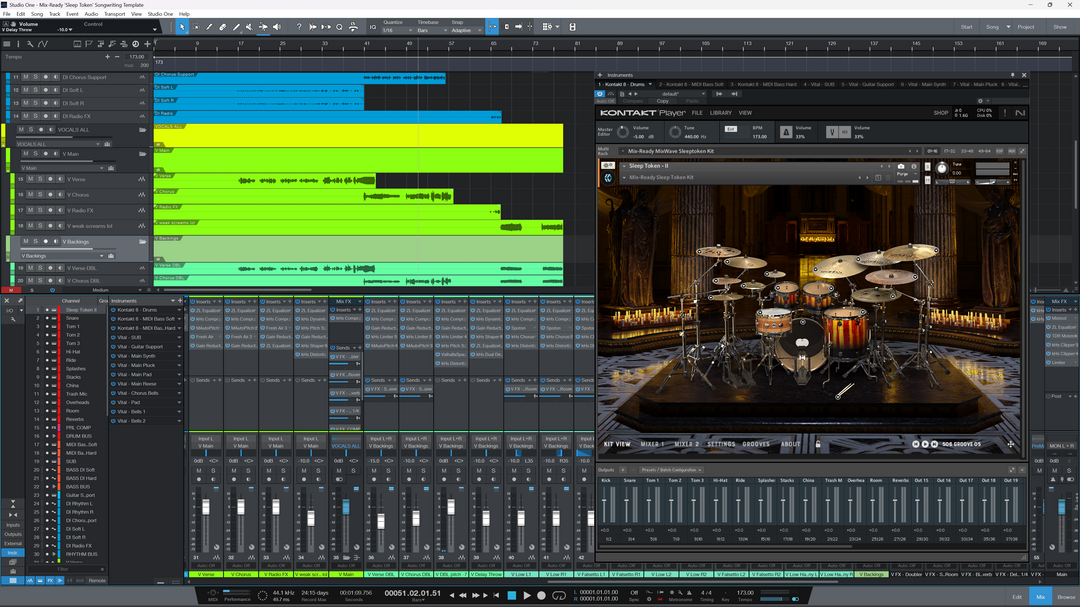
Task: Mute the V Verse track
Action: 30,179
